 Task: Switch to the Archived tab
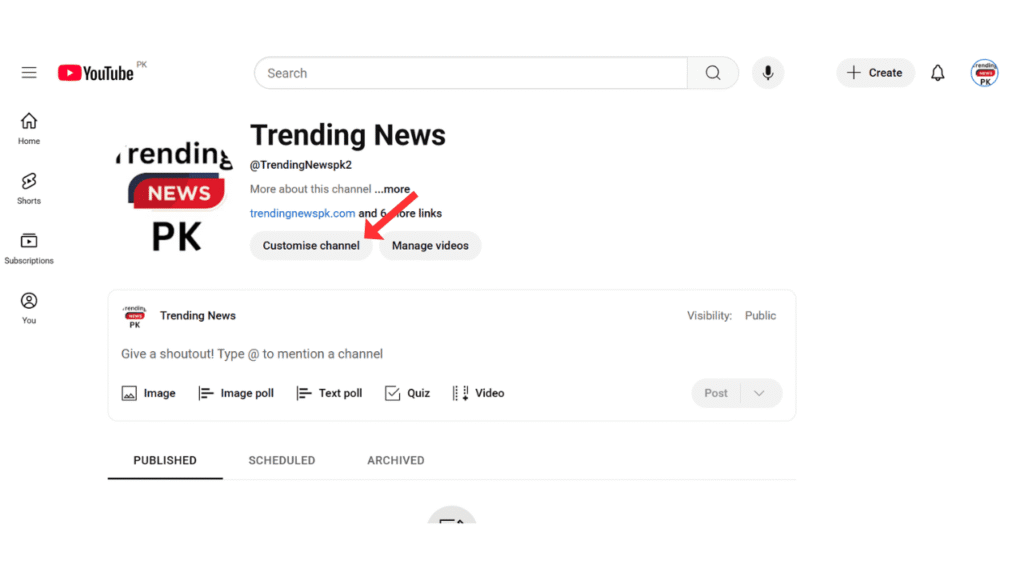(x=395, y=460)
